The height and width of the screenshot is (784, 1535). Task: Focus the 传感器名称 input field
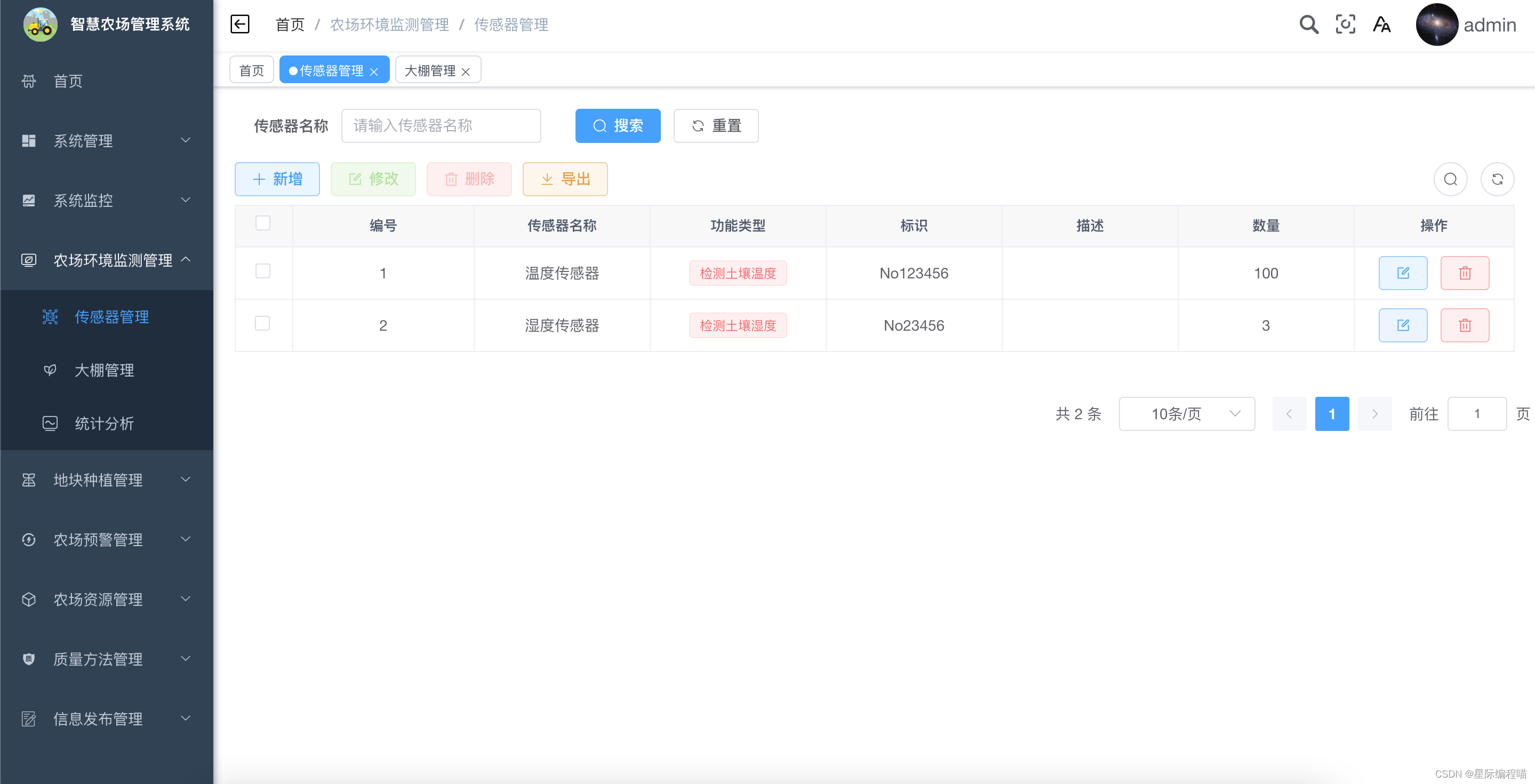pyautogui.click(x=441, y=126)
